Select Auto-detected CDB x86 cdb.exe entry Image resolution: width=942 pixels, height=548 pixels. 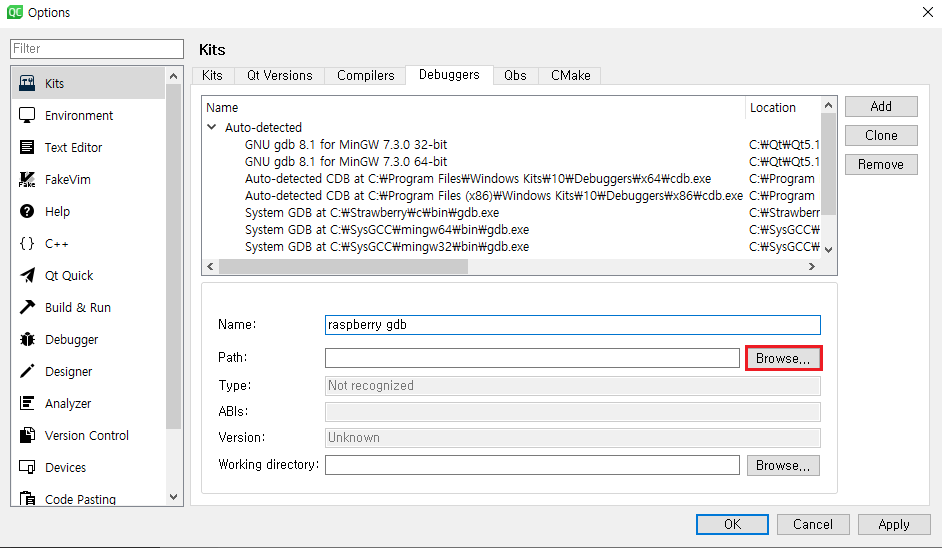(x=493, y=195)
